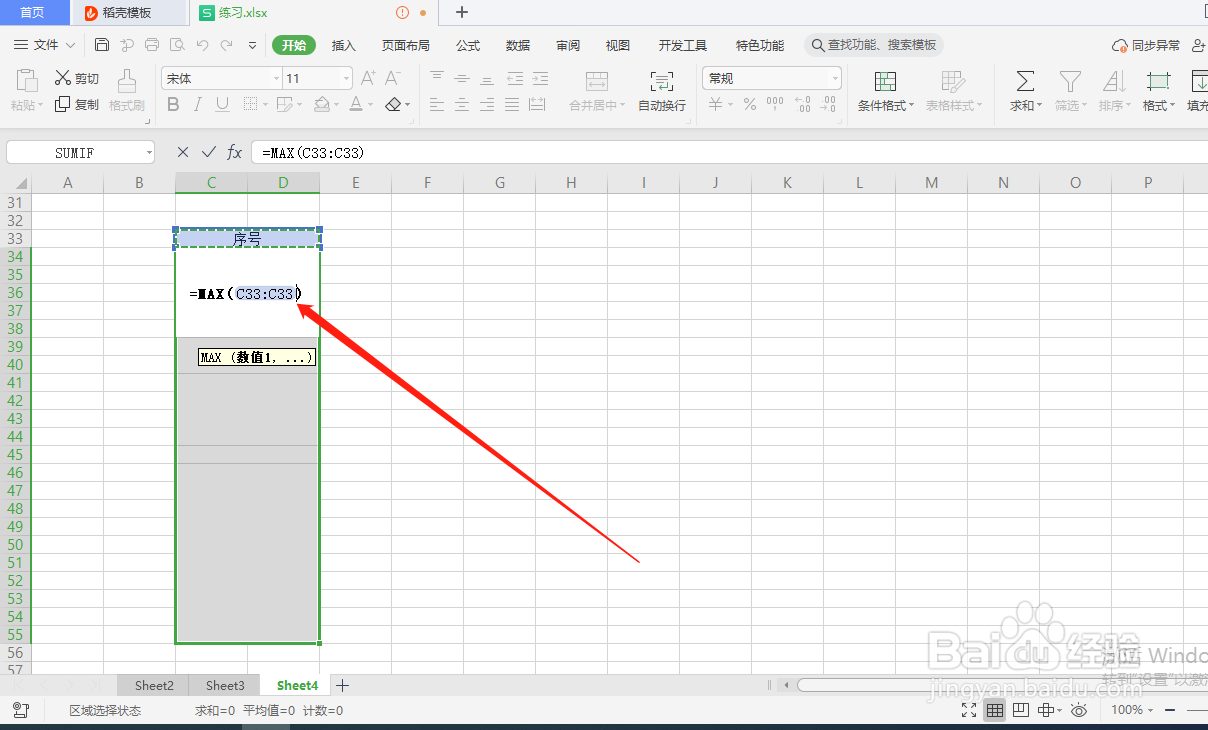Click the search functions box (查找功能)
Image resolution: width=1208 pixels, height=730 pixels.
coord(874,45)
